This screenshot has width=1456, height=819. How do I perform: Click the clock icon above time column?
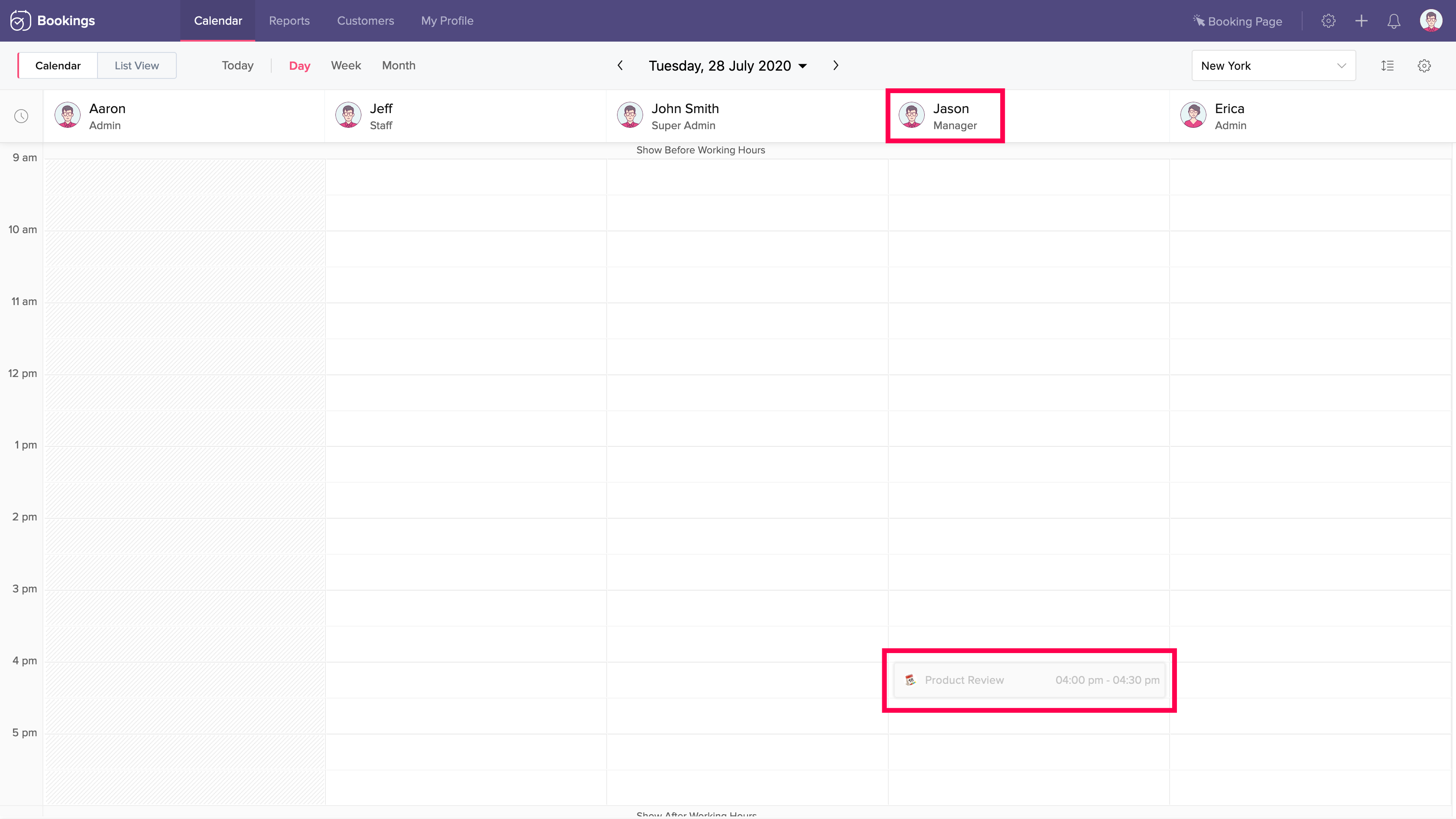(21, 117)
